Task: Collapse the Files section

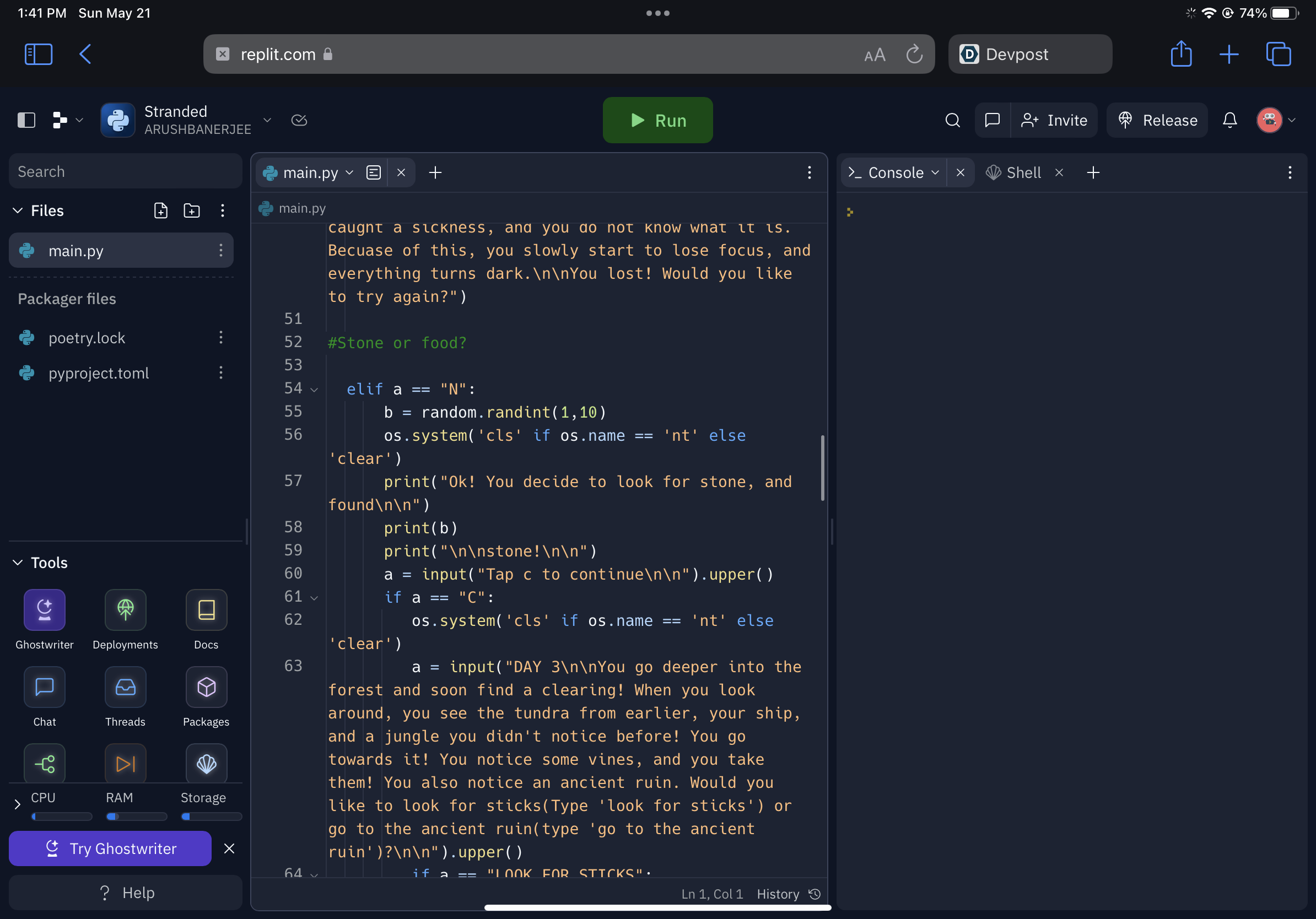Action: click(x=18, y=211)
